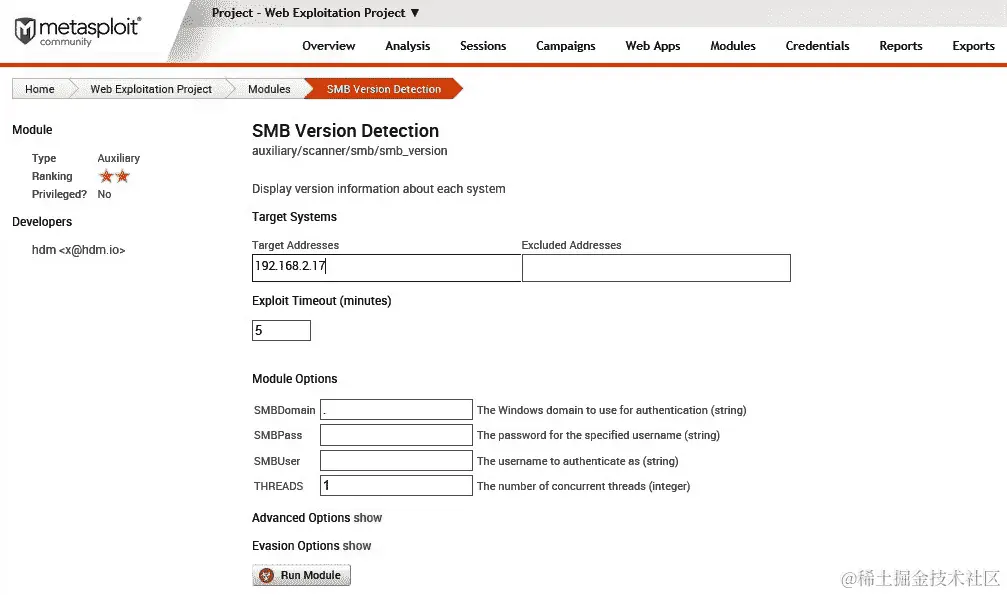Go to the Sessions tab
1007x595 pixels.
point(483,46)
